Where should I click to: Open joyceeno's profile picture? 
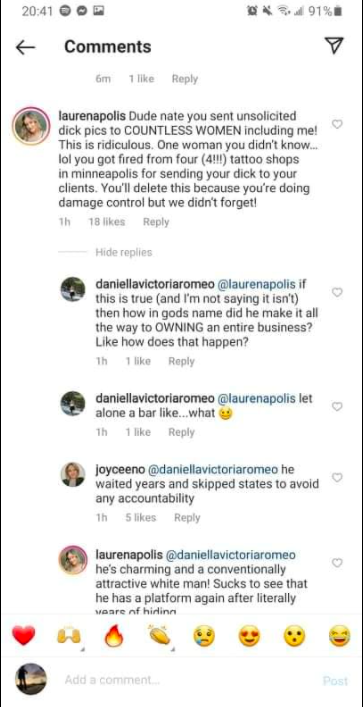click(73, 474)
